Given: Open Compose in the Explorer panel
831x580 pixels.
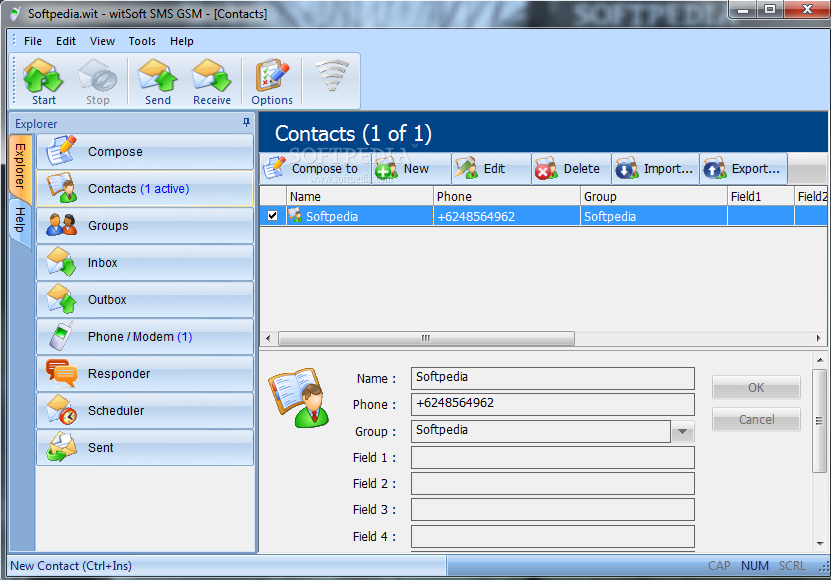Looking at the screenshot, I should tap(145, 152).
